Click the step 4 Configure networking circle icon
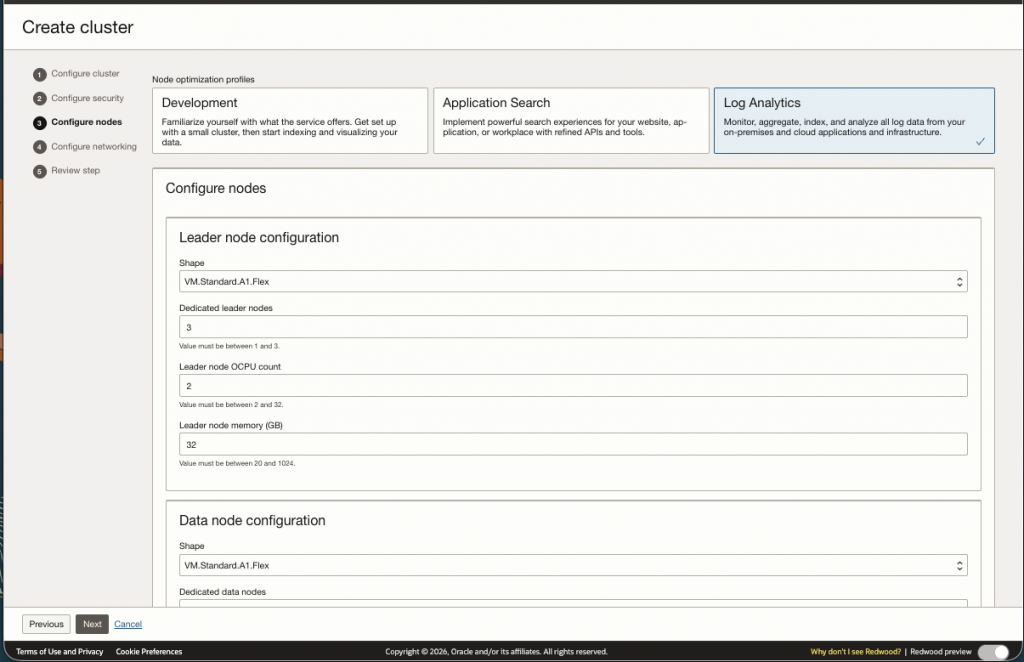Viewport: 1024px width, 662px height. tap(39, 147)
